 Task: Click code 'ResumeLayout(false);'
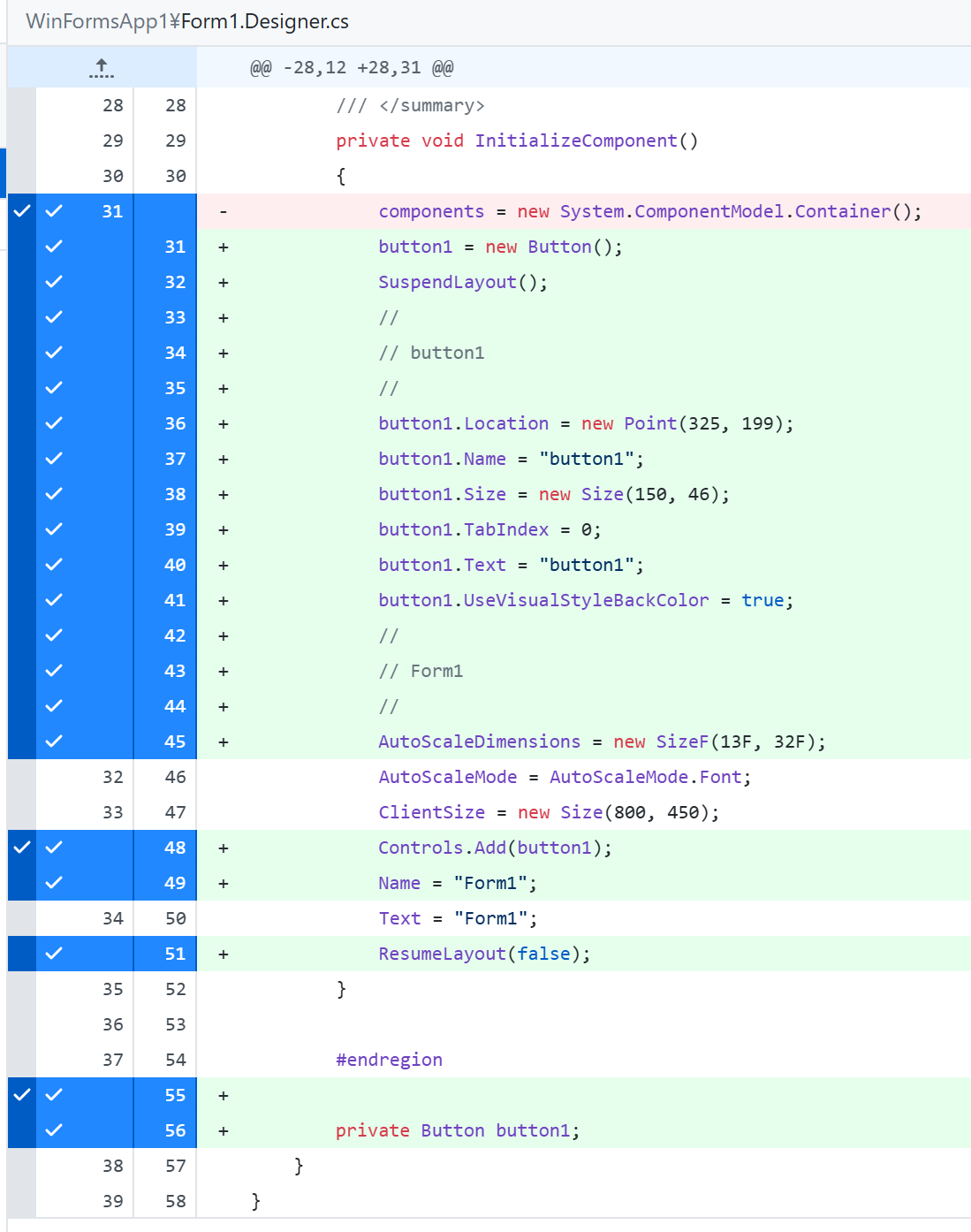point(485,954)
